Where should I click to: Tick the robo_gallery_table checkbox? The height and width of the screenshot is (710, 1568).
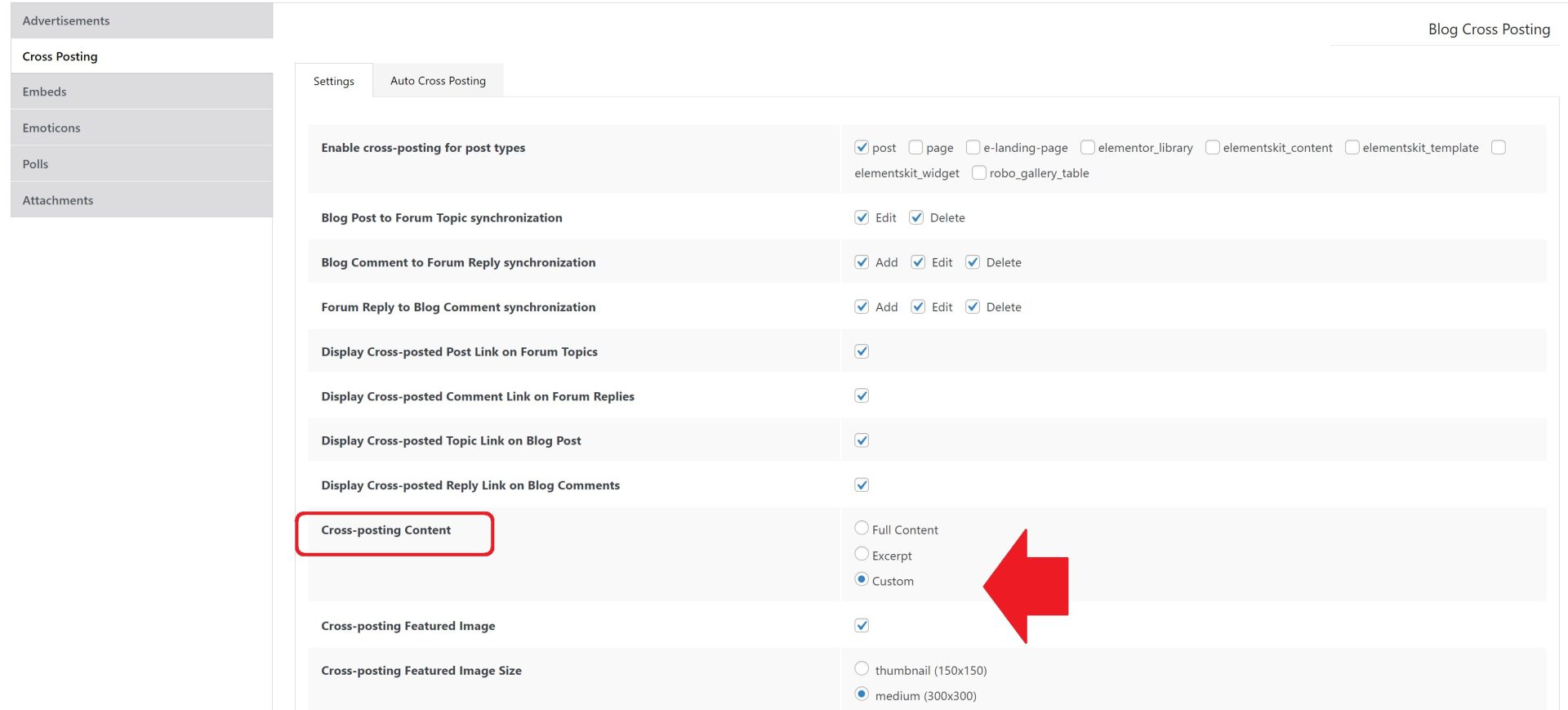pyautogui.click(x=978, y=172)
